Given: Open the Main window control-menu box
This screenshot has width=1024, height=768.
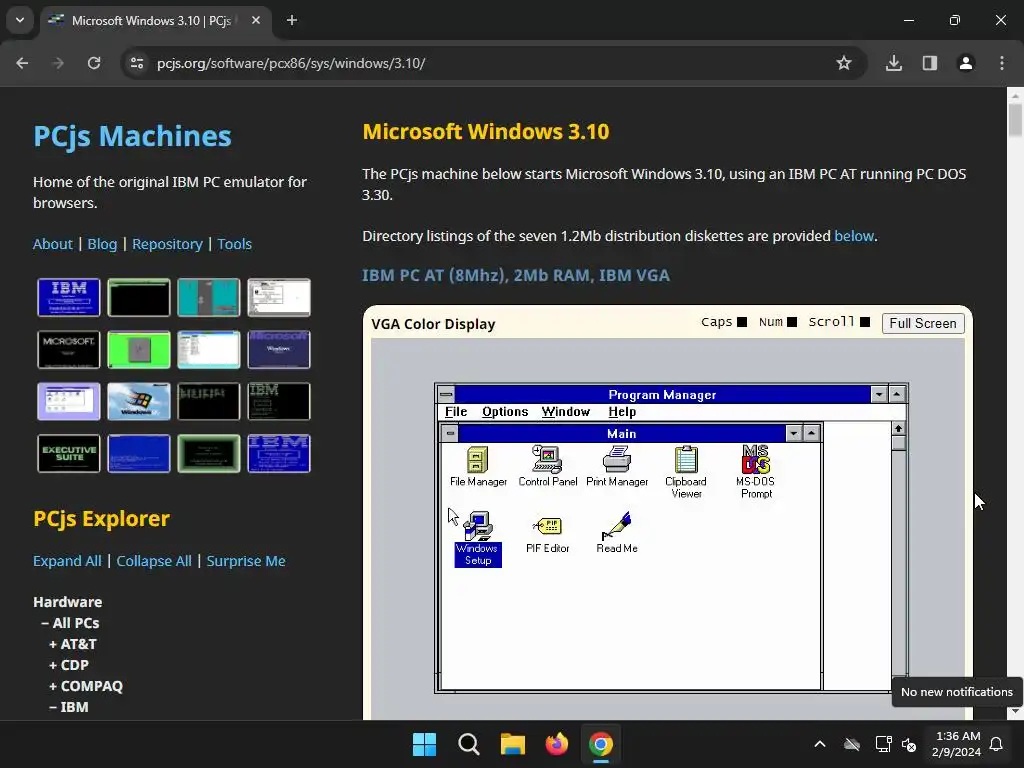Looking at the screenshot, I should click(450, 433).
